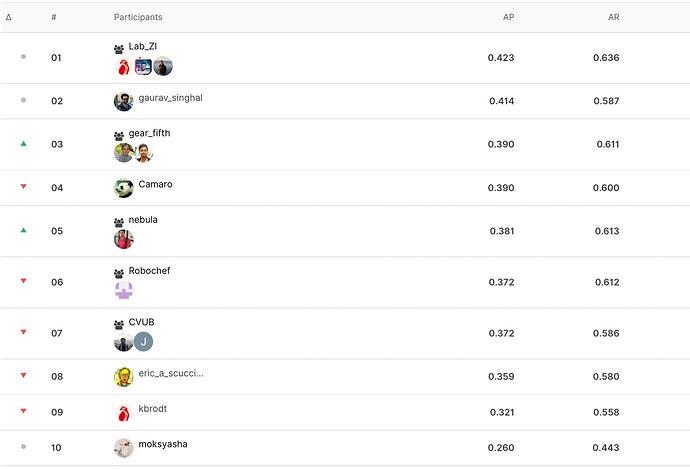
Task: Open the Lab_ZI team link
Action: (143, 46)
